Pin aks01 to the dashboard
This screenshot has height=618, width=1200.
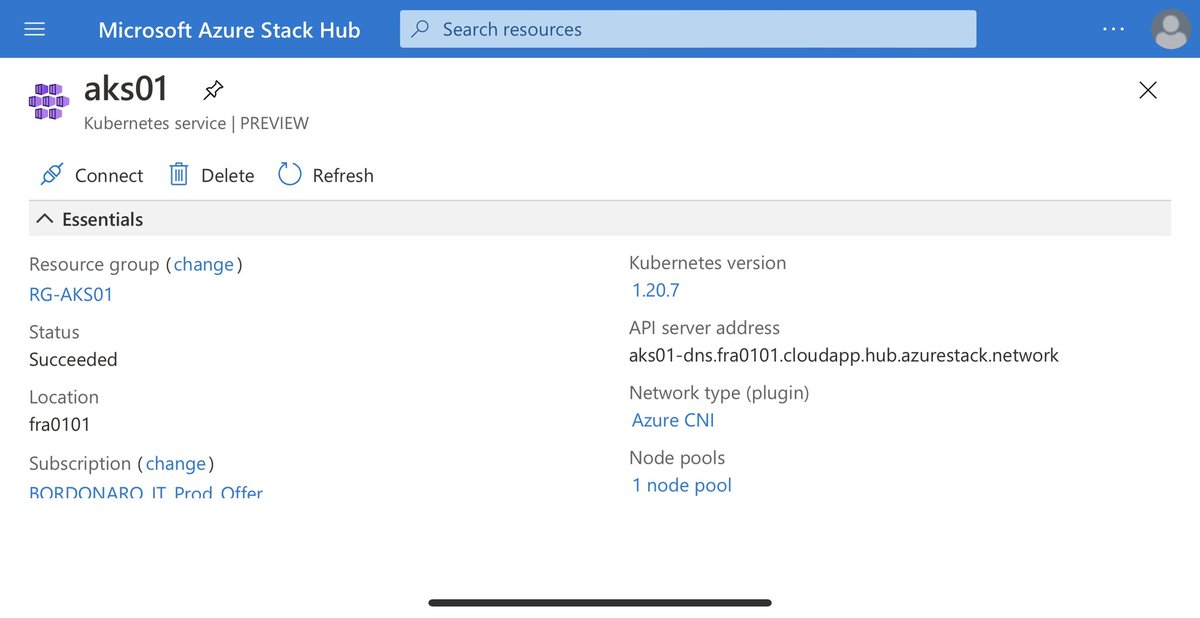[x=212, y=89]
